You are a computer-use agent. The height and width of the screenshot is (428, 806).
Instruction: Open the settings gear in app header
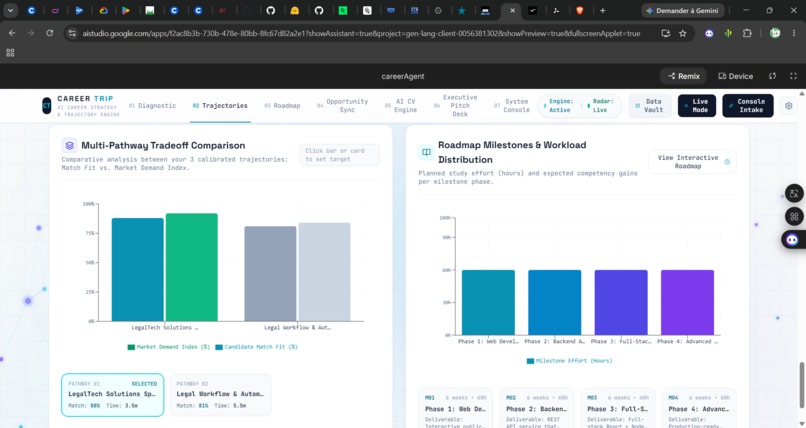tap(789, 106)
